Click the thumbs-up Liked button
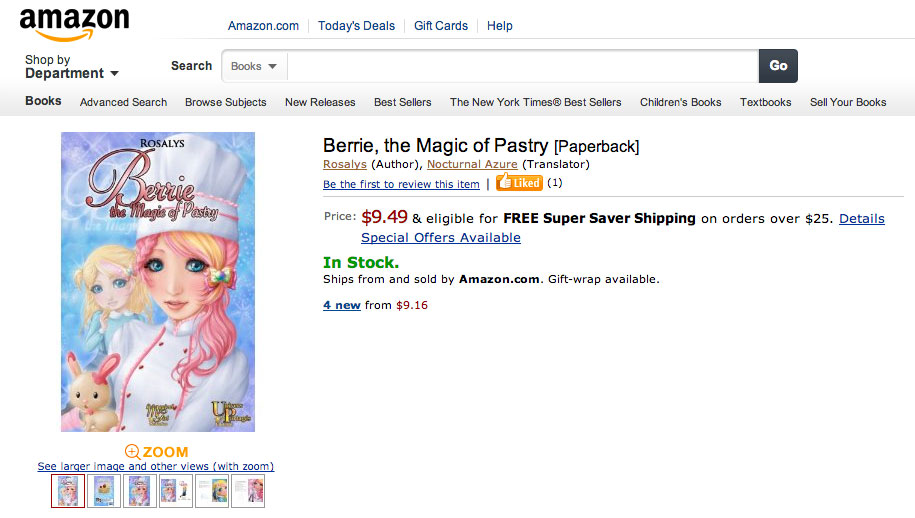 [x=519, y=183]
